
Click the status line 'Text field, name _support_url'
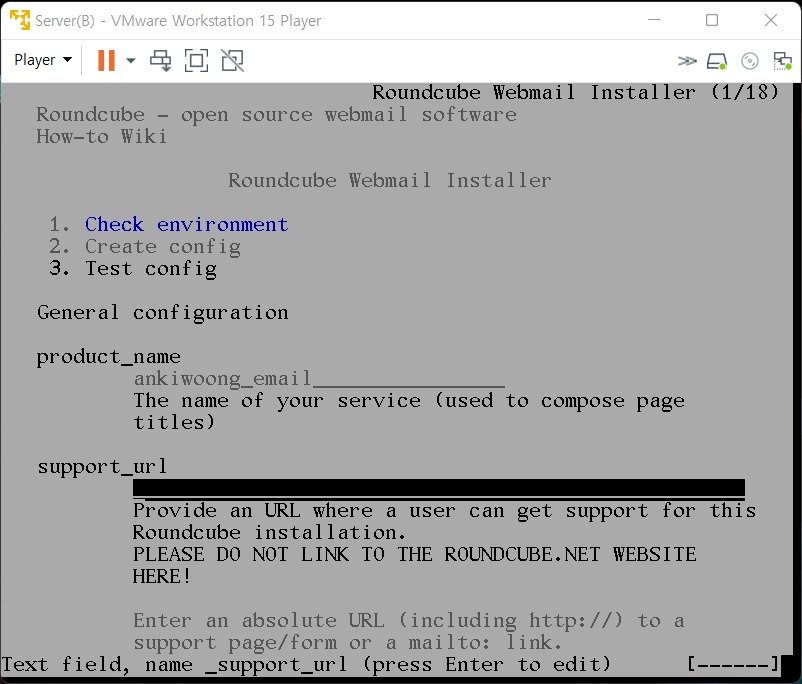(306, 664)
